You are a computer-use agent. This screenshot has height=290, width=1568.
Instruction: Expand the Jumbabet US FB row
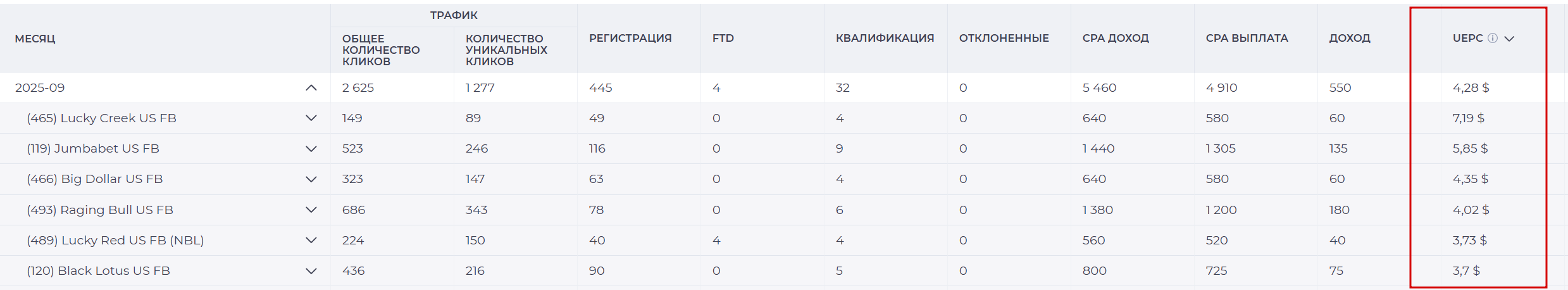[311, 149]
